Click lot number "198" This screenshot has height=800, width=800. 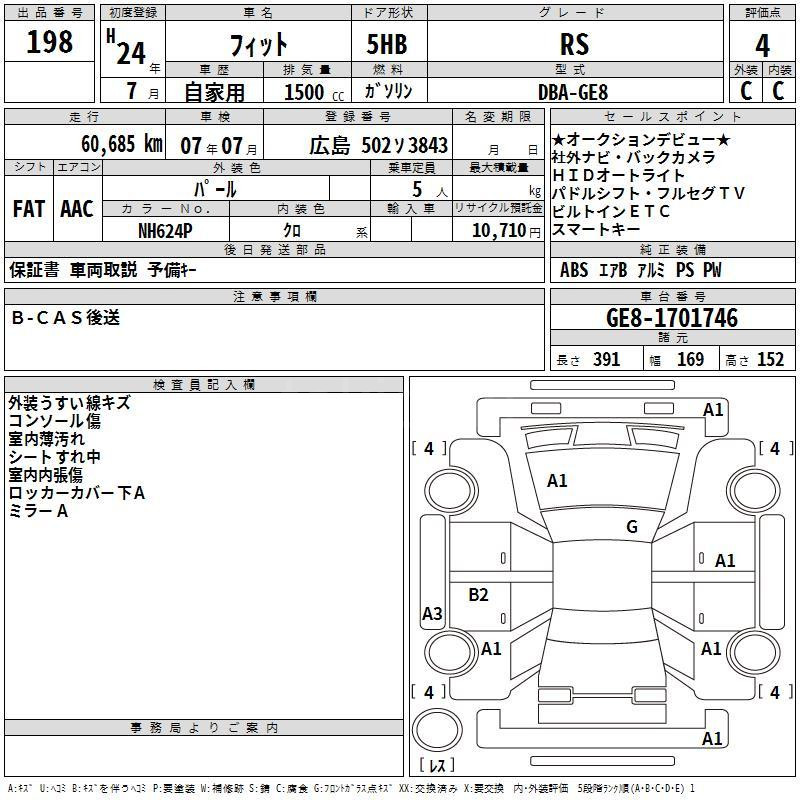tap(49, 42)
